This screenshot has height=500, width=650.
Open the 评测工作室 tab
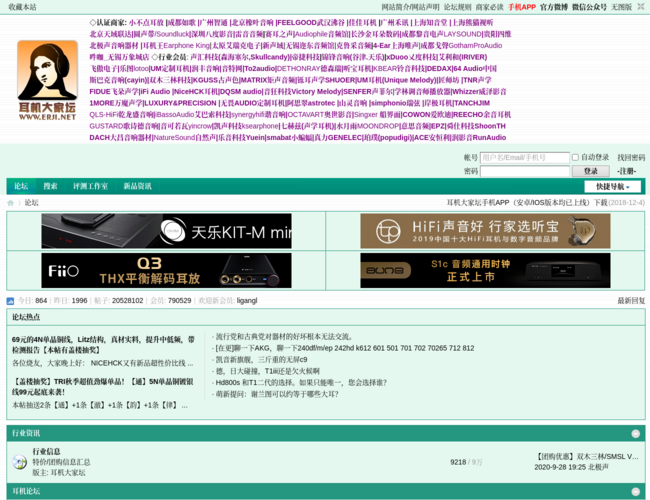90,186
